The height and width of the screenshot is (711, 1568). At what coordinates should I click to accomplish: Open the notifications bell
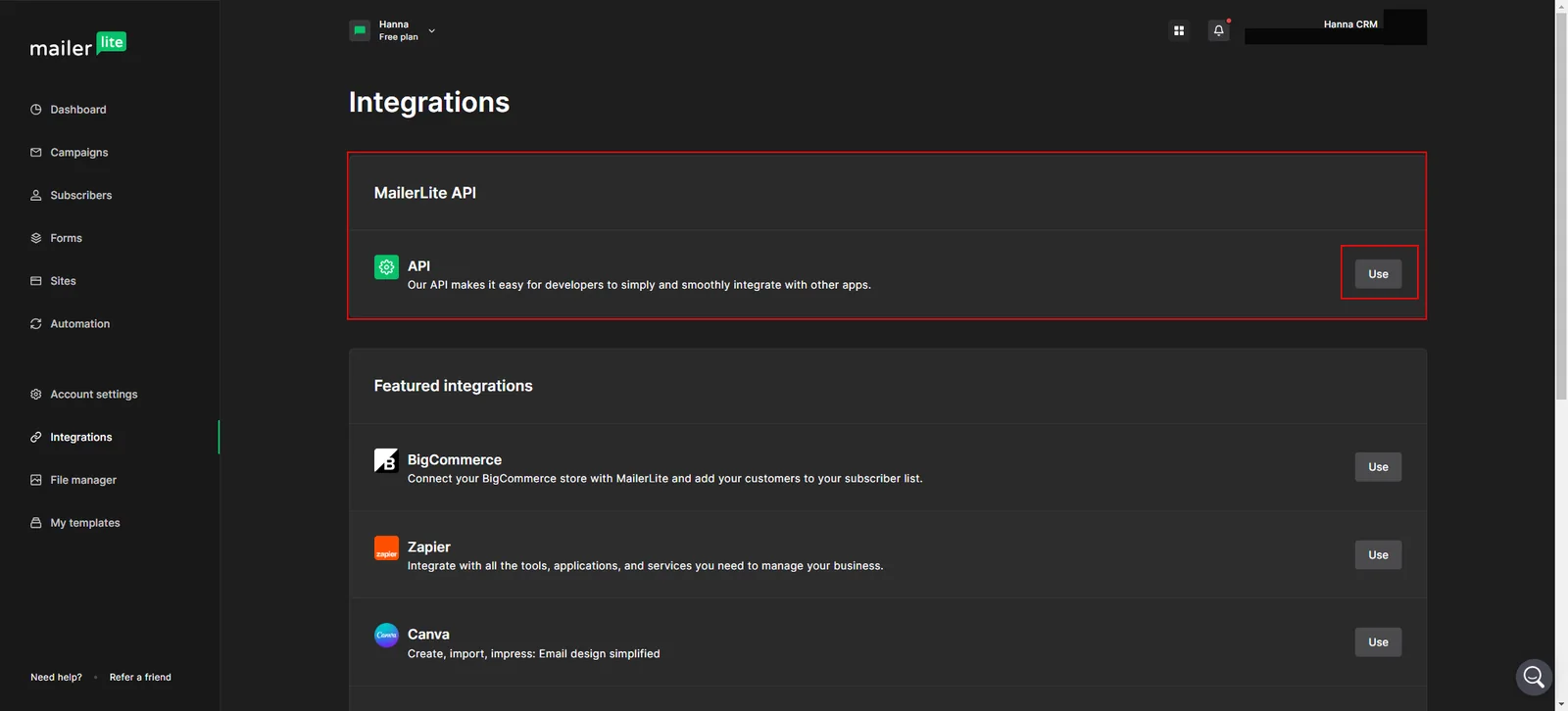1218,30
